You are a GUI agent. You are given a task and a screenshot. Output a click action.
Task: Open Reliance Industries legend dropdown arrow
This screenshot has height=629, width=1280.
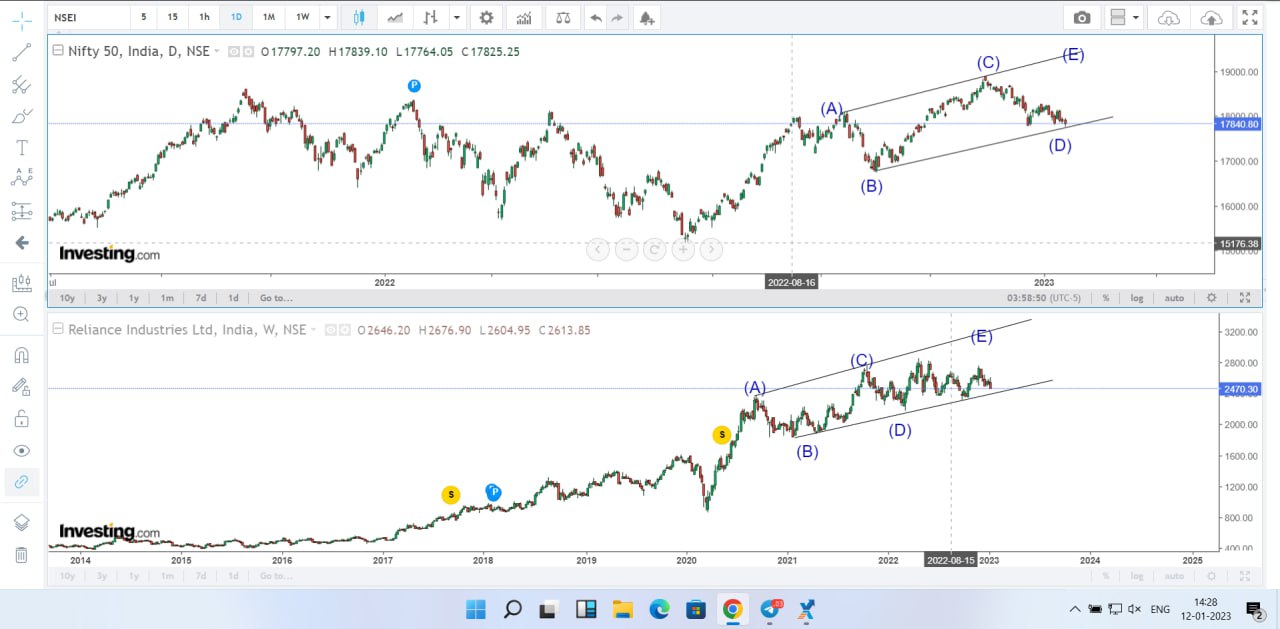[x=313, y=329]
